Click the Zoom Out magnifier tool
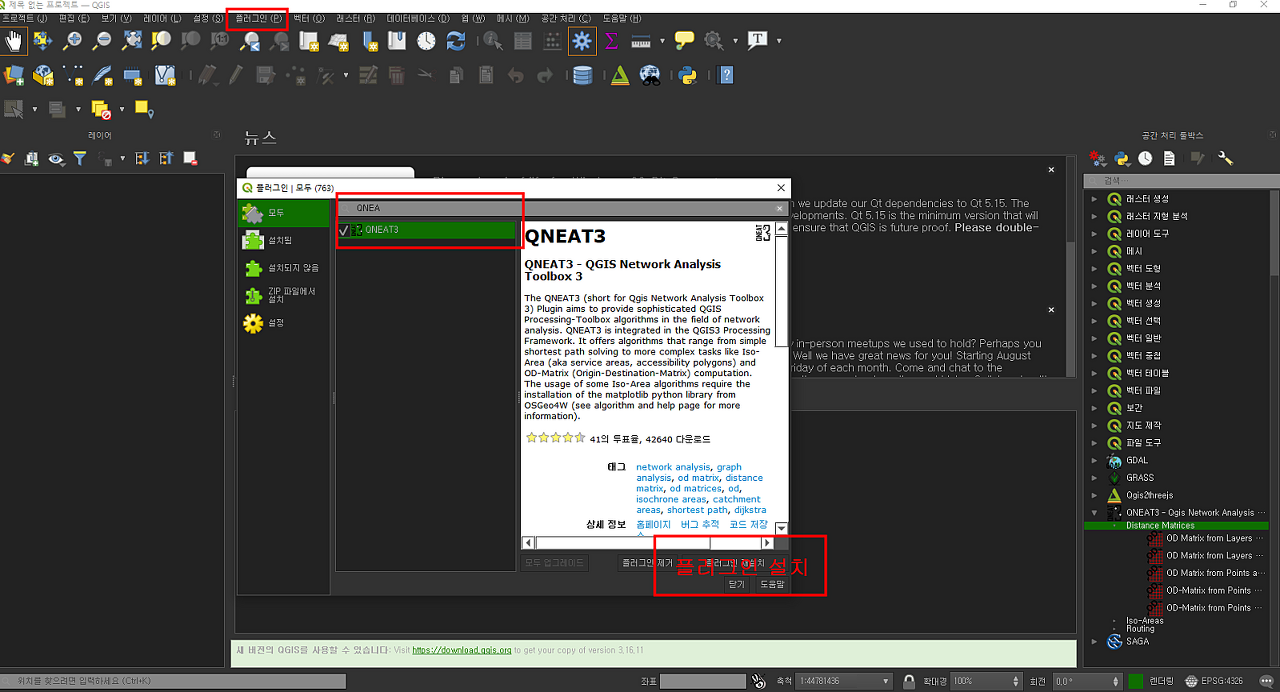The image size is (1280, 692). coord(102,41)
